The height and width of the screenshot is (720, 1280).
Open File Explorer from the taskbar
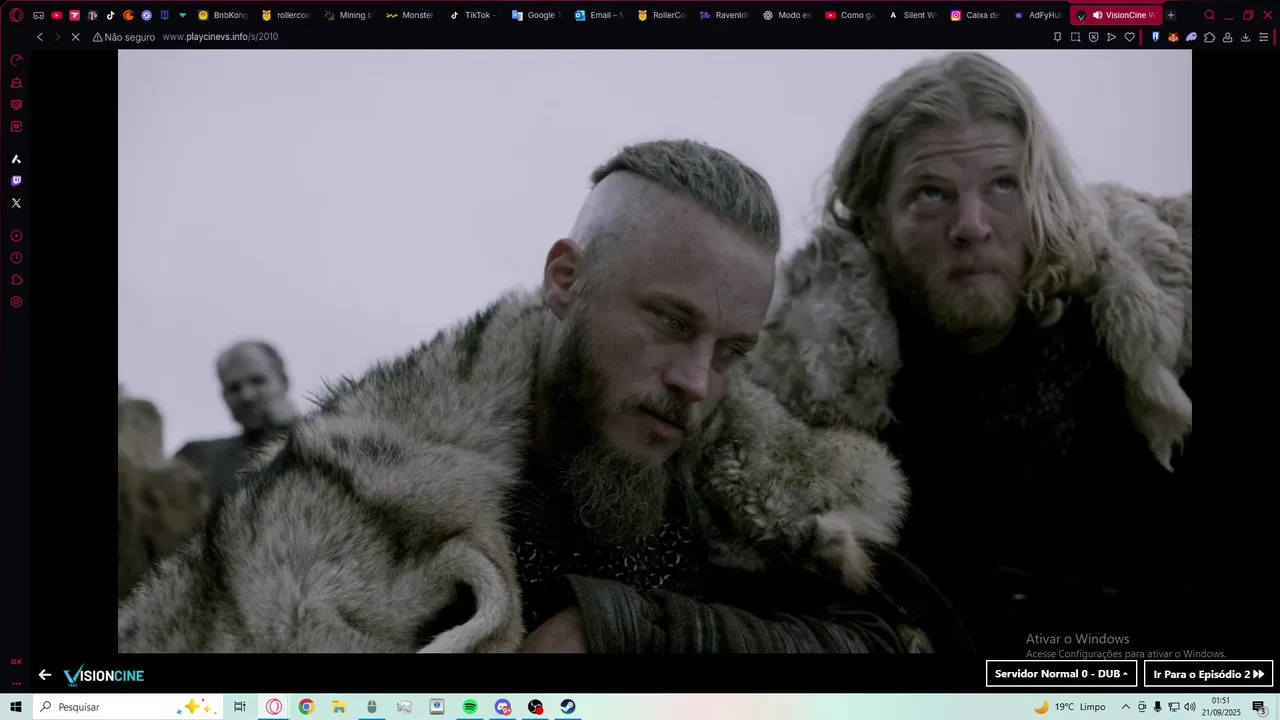[x=339, y=707]
